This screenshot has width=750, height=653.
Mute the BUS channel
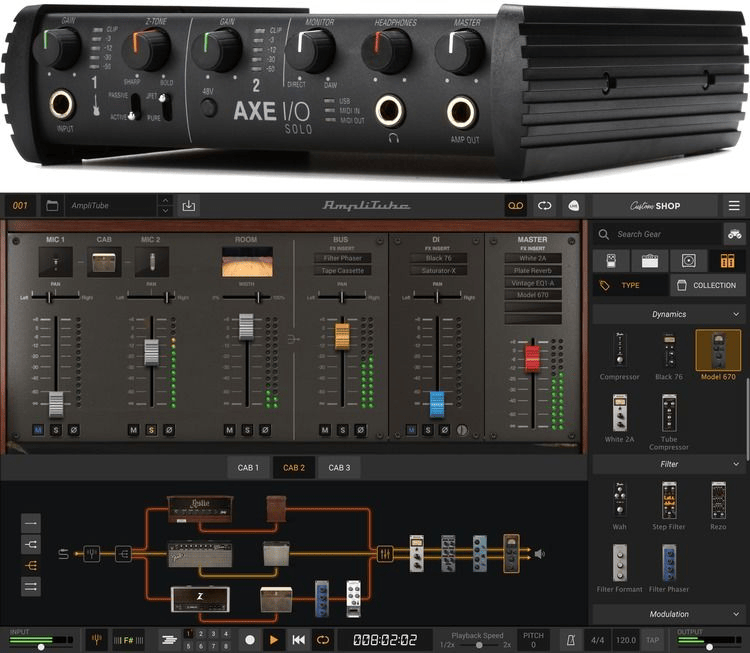(325, 430)
